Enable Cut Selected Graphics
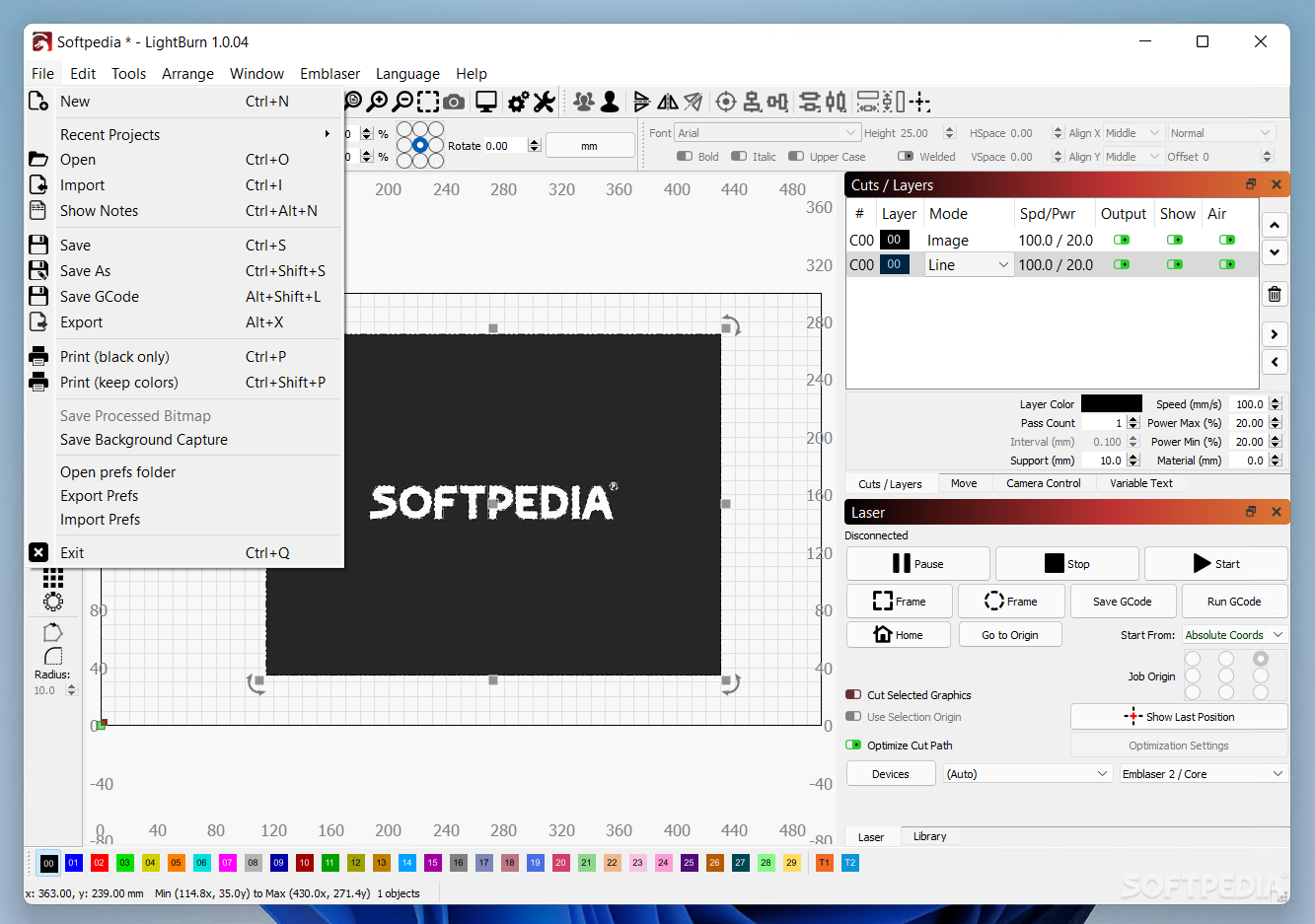Image resolution: width=1315 pixels, height=924 pixels. [854, 695]
